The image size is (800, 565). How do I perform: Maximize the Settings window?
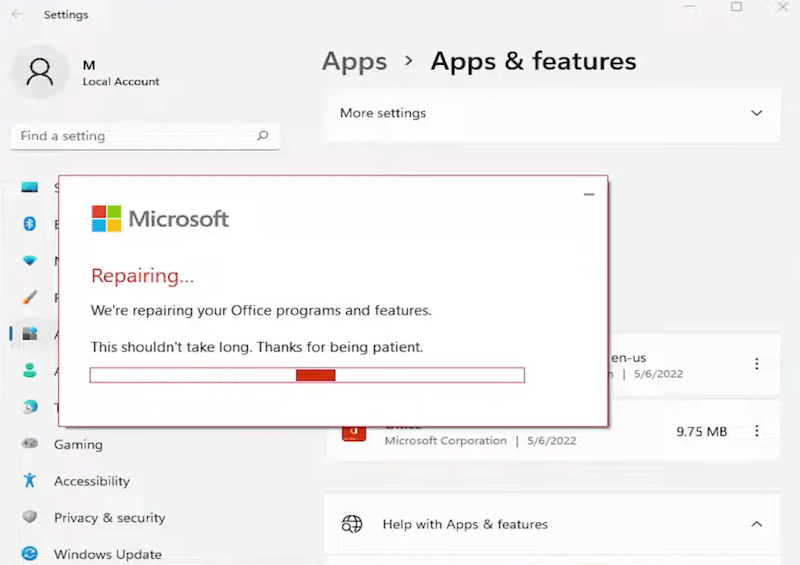(736, 7)
